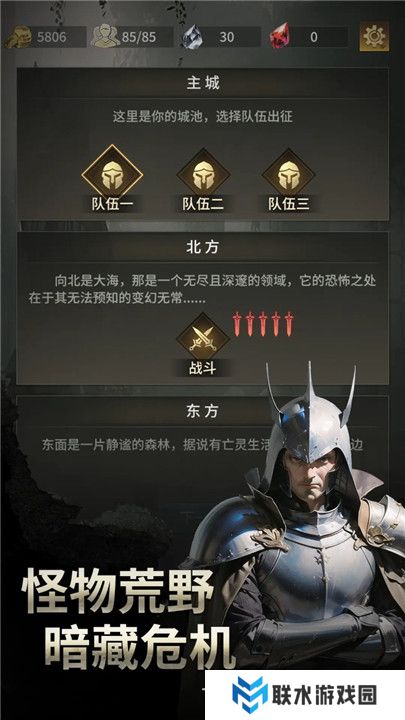Open settings with the gear icon
The width and height of the screenshot is (405, 720).
(x=374, y=36)
